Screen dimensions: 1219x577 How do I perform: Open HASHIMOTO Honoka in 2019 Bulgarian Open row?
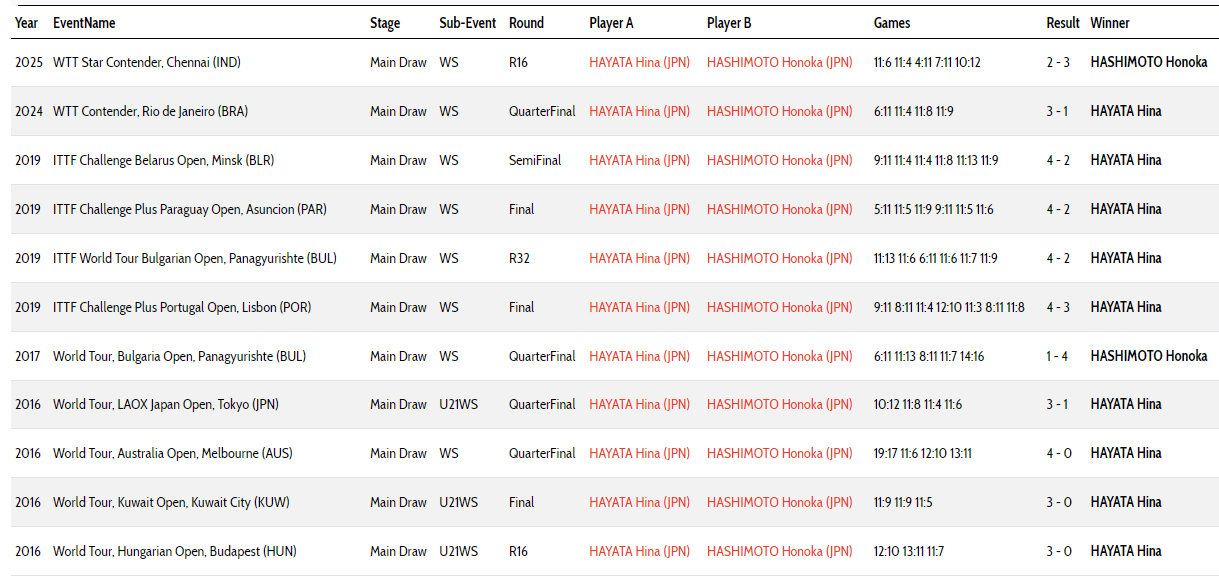pyautogui.click(x=780, y=258)
